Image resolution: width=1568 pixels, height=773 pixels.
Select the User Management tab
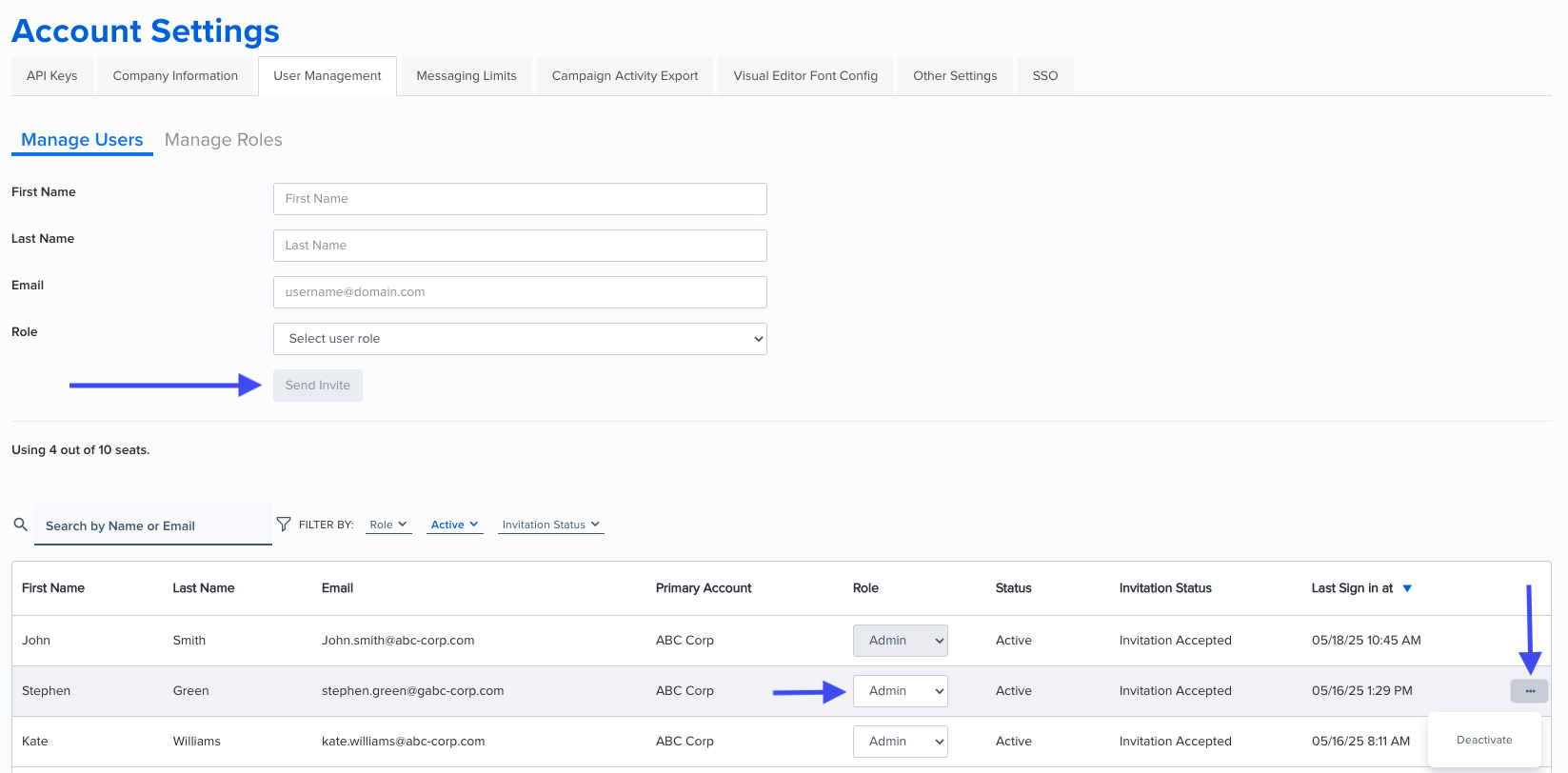coord(327,76)
